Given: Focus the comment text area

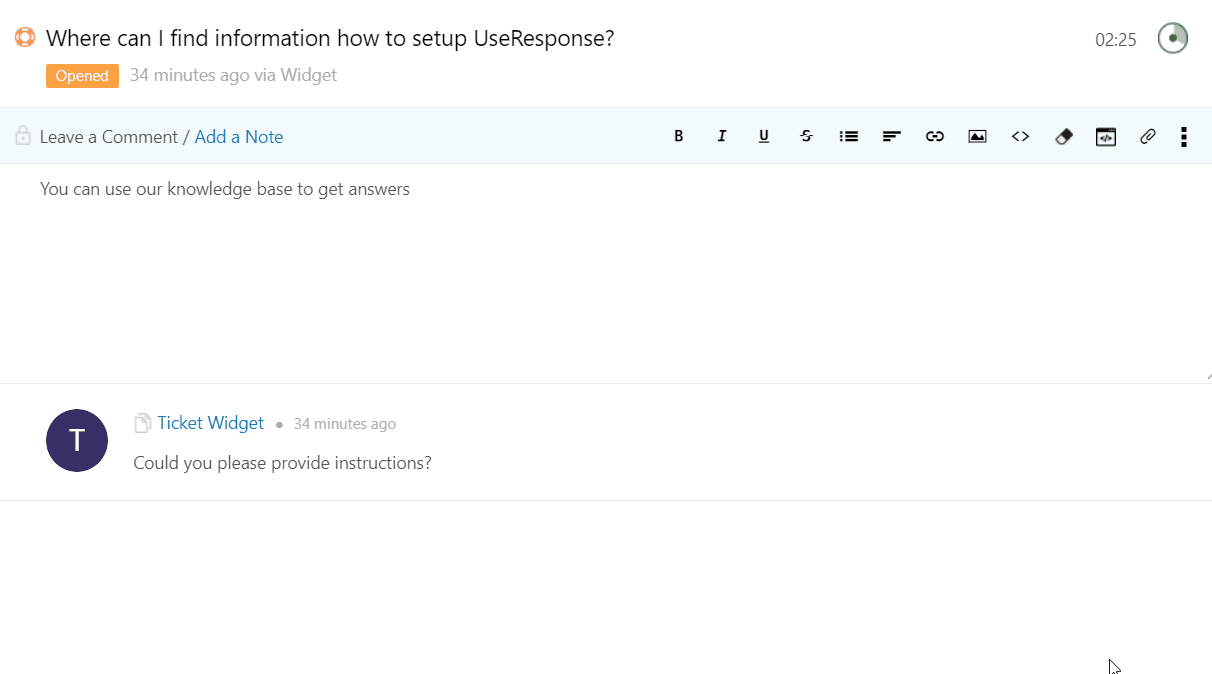Looking at the screenshot, I should tap(606, 273).
